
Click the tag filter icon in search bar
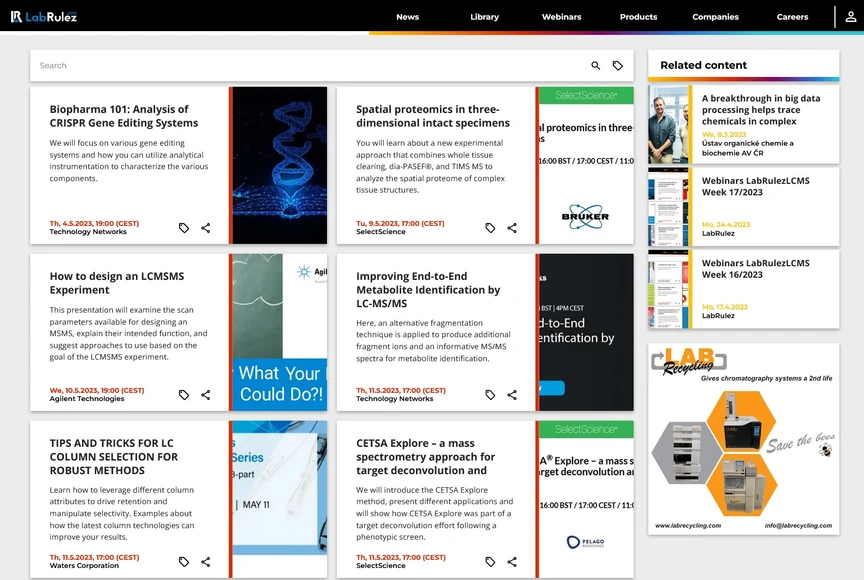coord(618,66)
